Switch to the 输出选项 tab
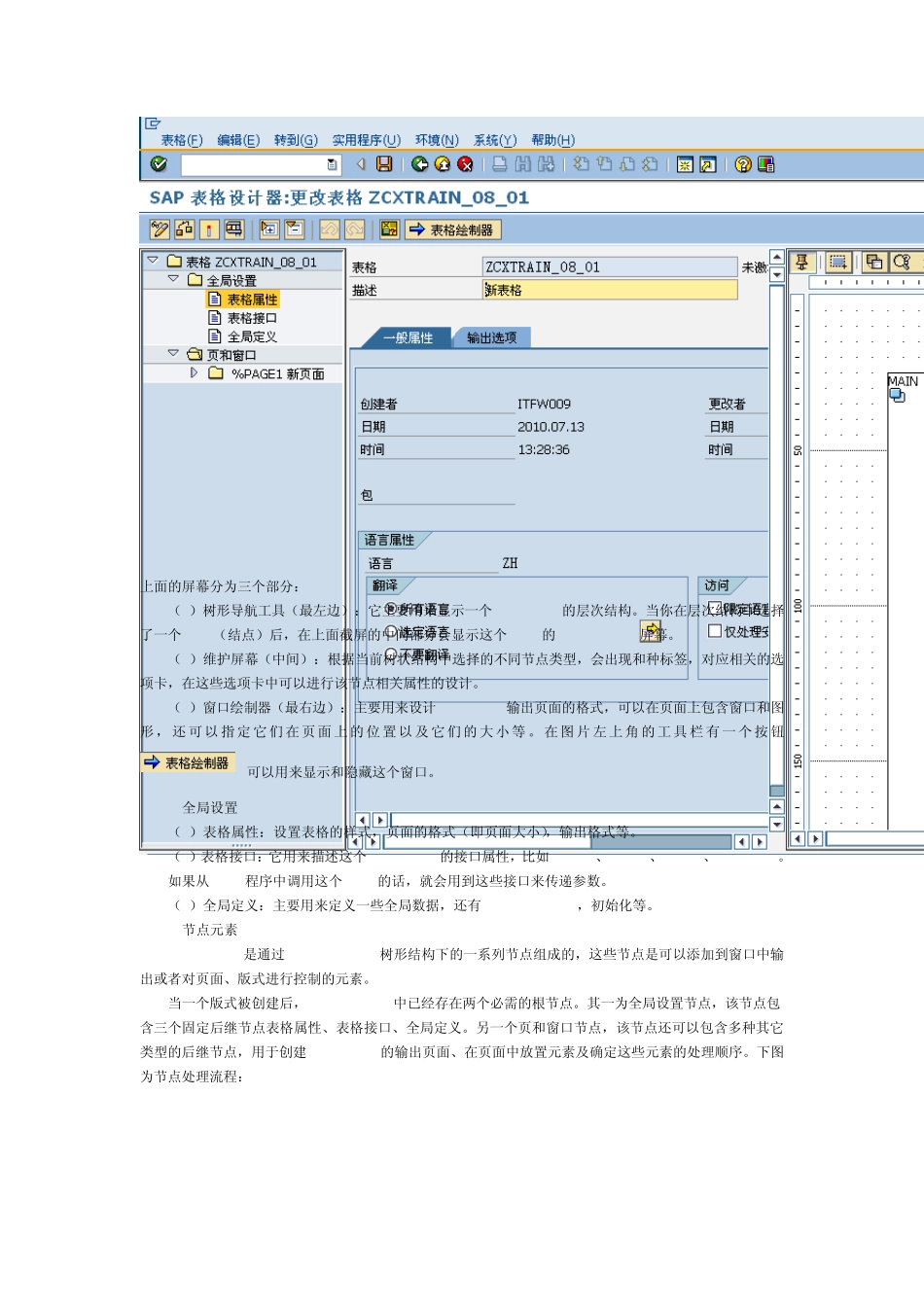924x1307 pixels. point(491,337)
